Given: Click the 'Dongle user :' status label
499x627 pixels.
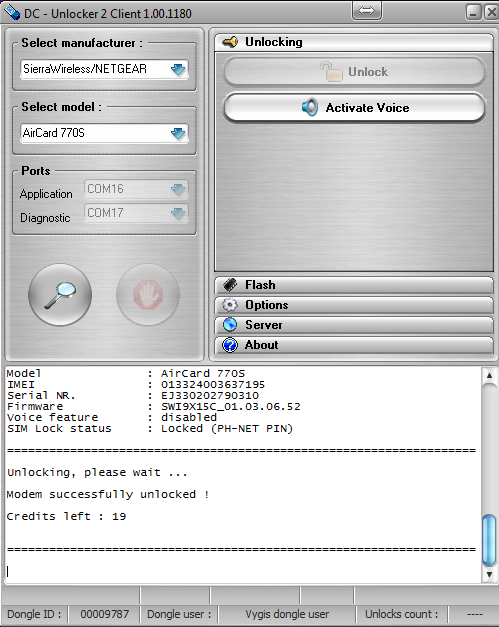Looking at the screenshot, I should pos(179,614).
